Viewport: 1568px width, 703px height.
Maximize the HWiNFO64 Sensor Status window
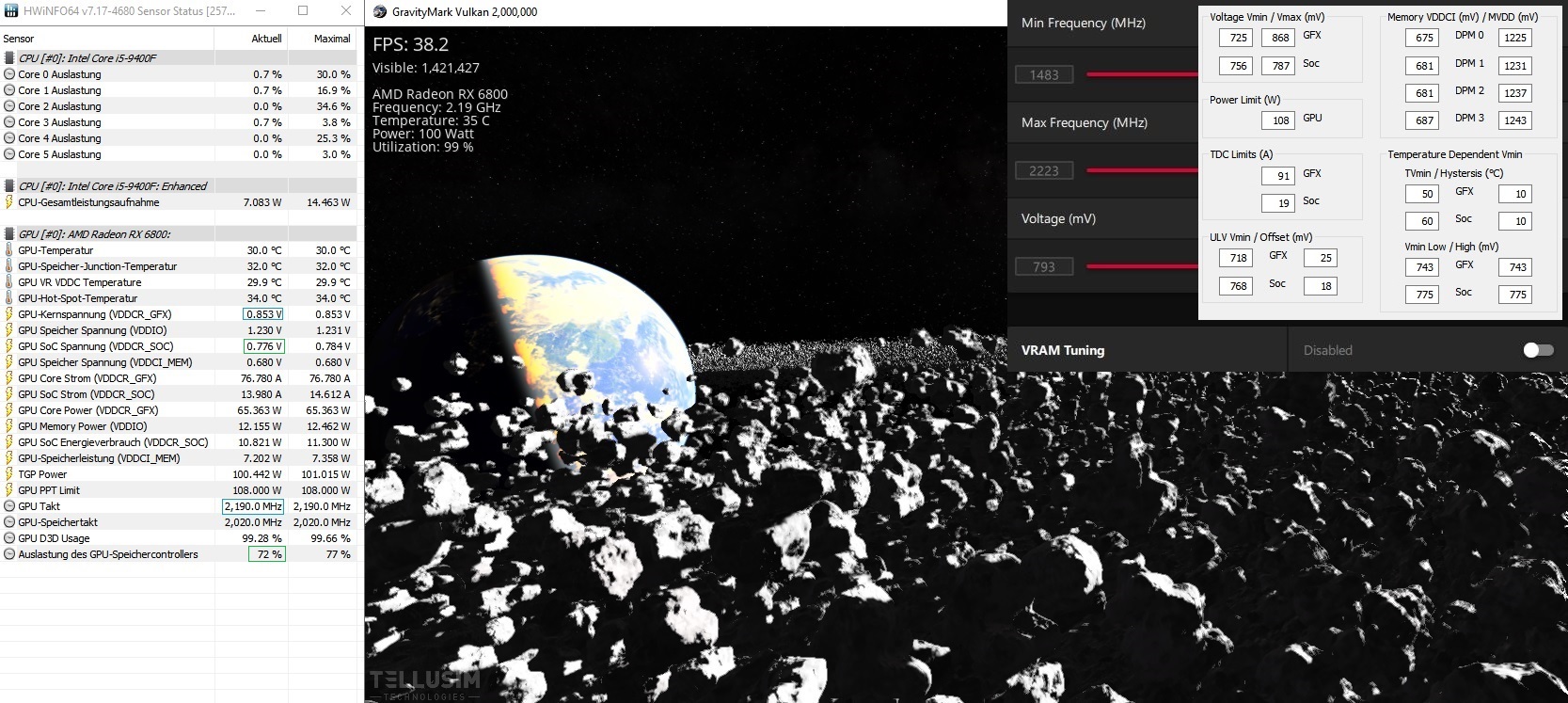(303, 10)
